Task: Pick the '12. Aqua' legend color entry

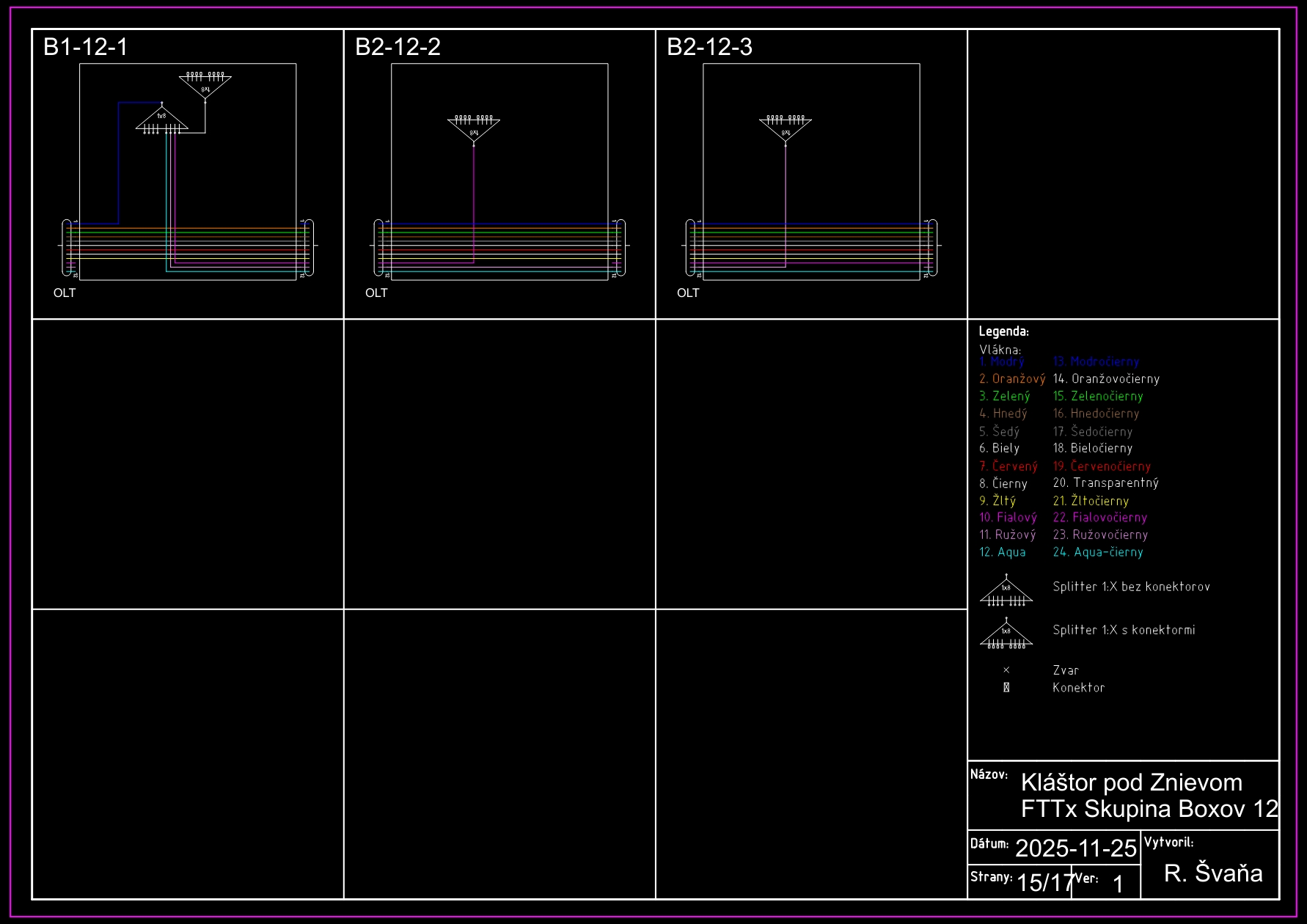Action: [x=1003, y=552]
